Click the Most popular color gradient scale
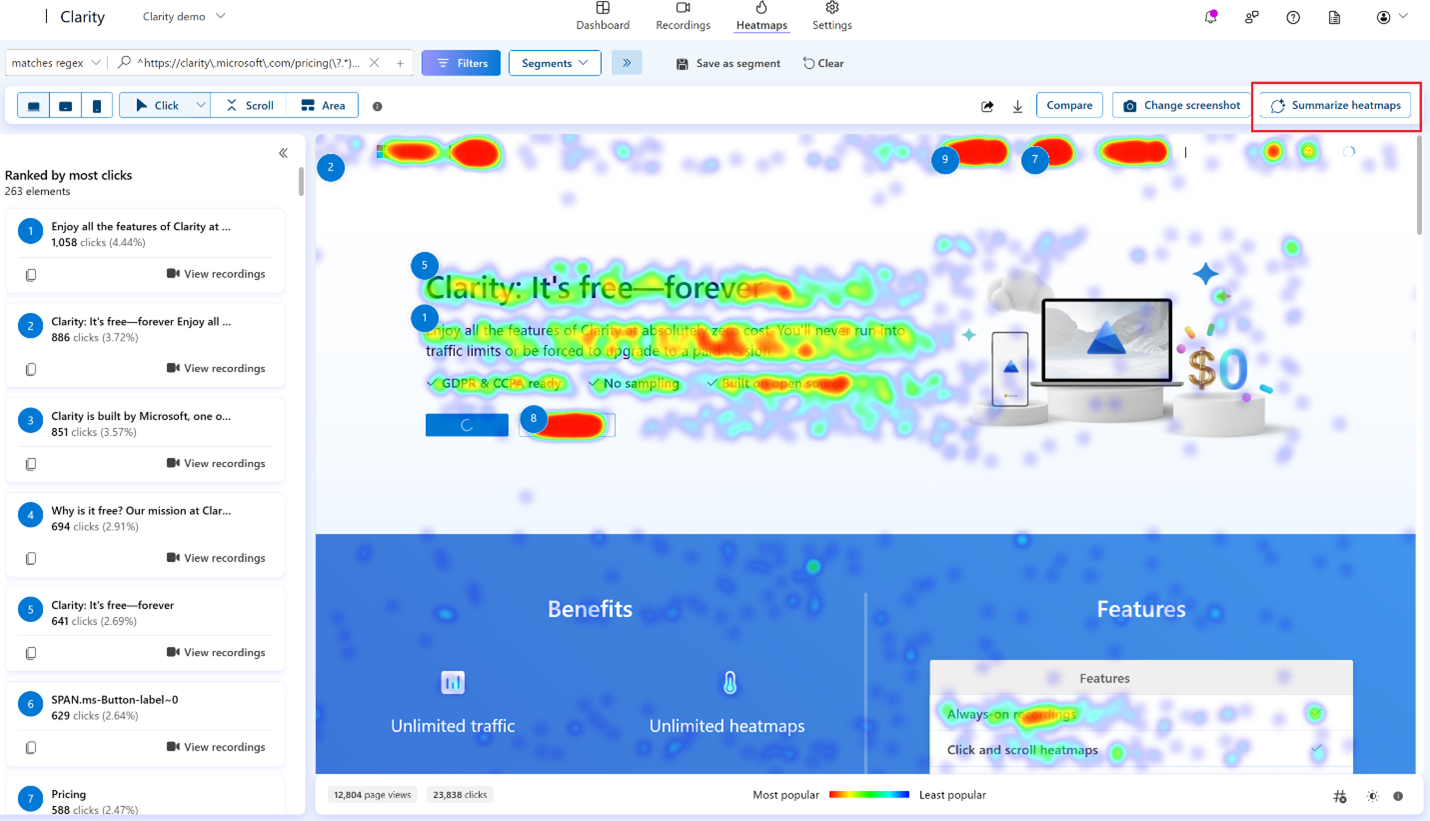 point(868,794)
